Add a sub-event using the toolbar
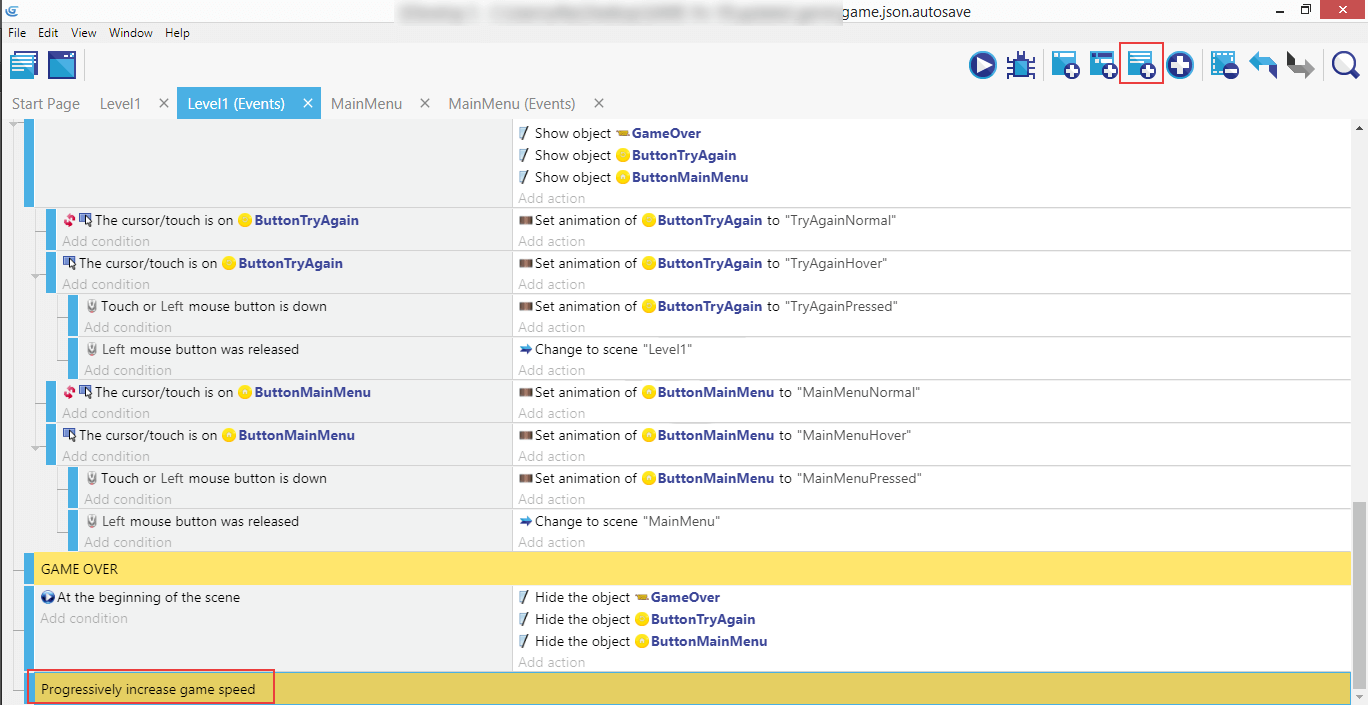Screen dimensions: 1368x705 click(1102, 66)
